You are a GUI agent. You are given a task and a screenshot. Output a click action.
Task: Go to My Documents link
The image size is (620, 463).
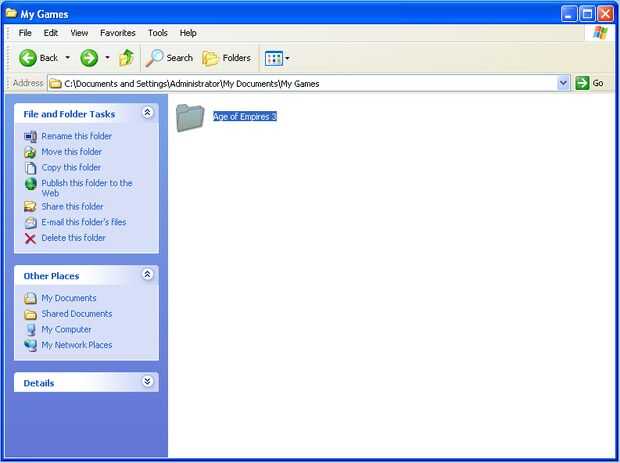[x=69, y=298]
